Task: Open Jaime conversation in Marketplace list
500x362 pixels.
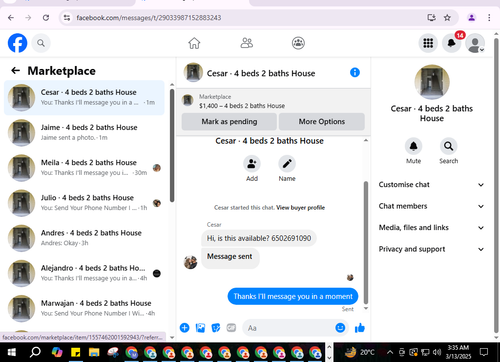Action: (x=84, y=133)
